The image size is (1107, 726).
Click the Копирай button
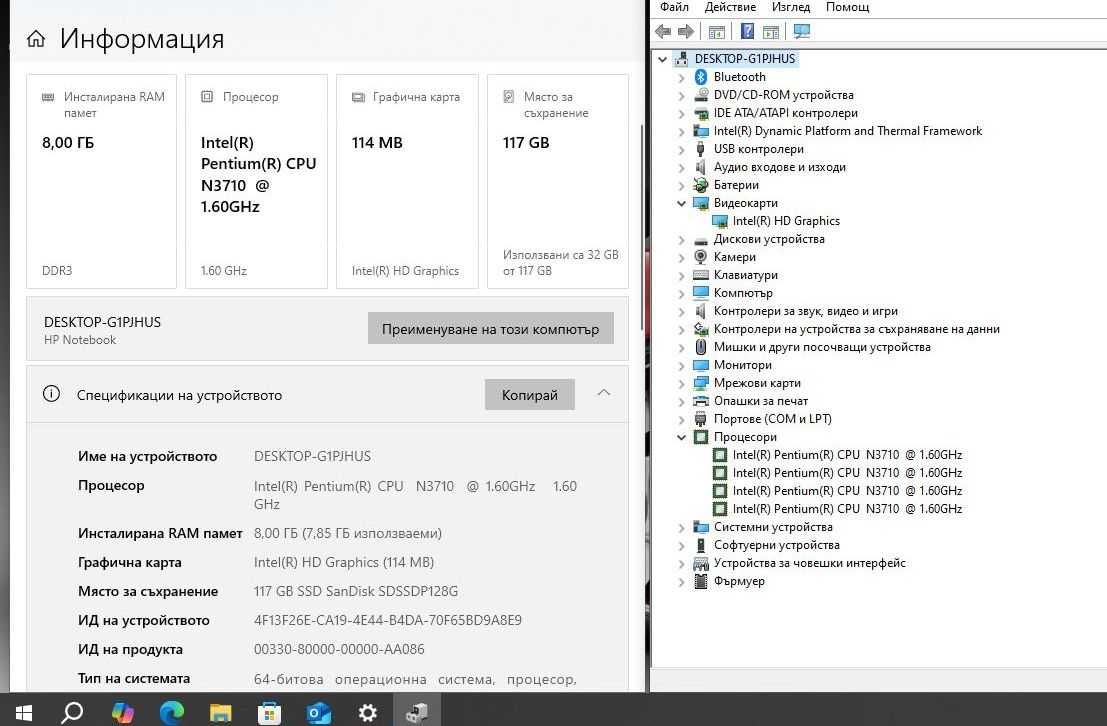(x=529, y=395)
